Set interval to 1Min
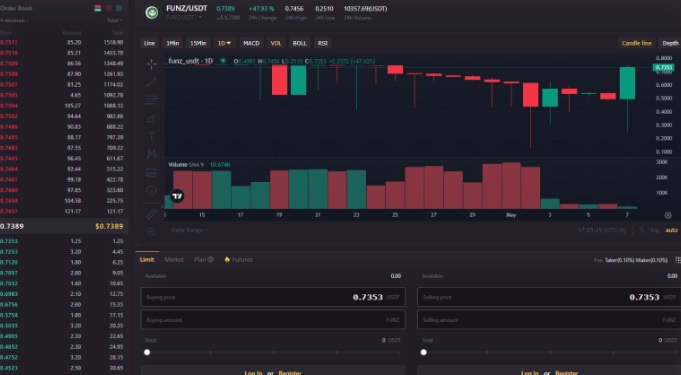 point(172,43)
